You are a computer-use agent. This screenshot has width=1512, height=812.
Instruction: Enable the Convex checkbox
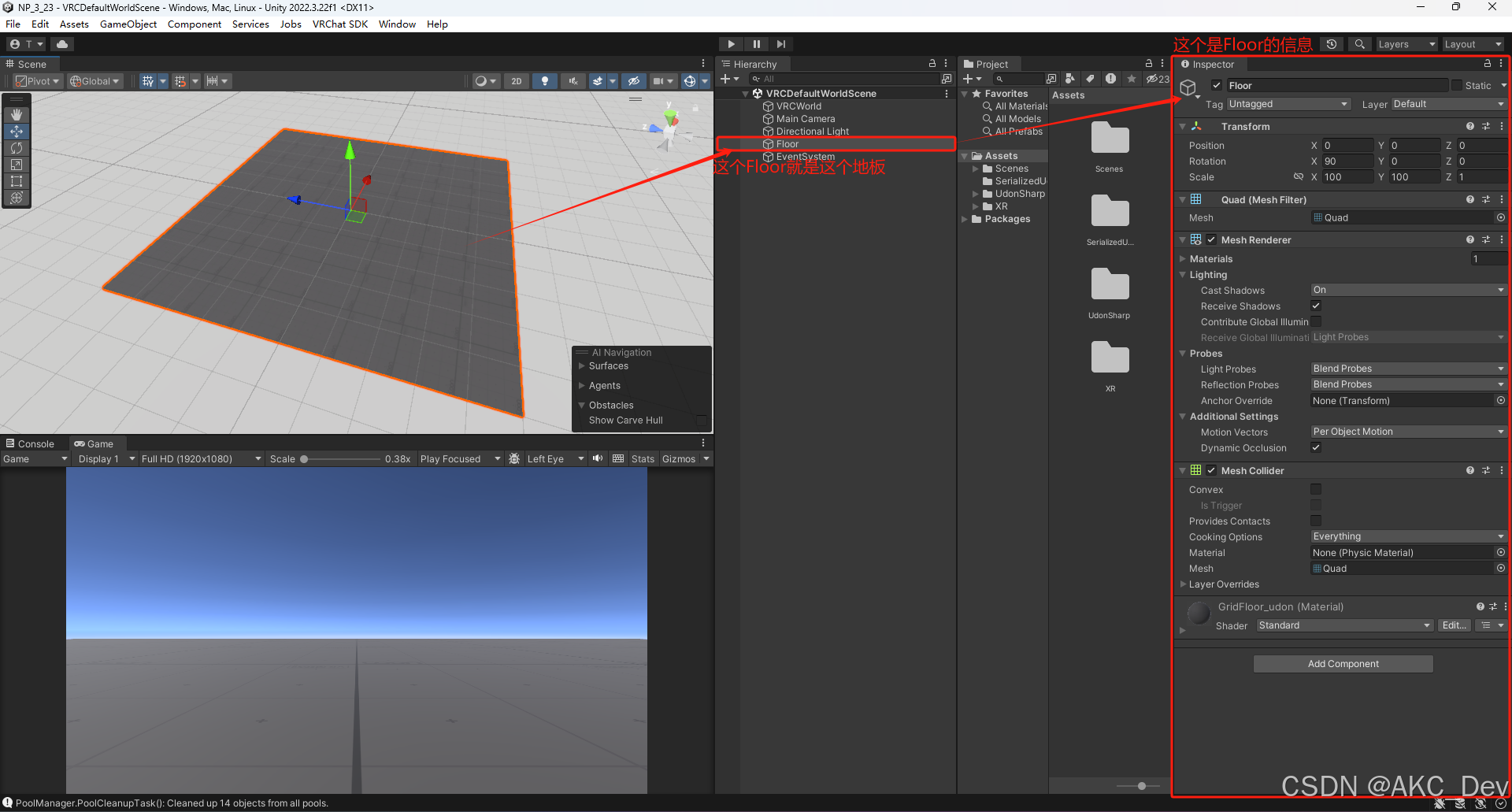pos(1316,489)
